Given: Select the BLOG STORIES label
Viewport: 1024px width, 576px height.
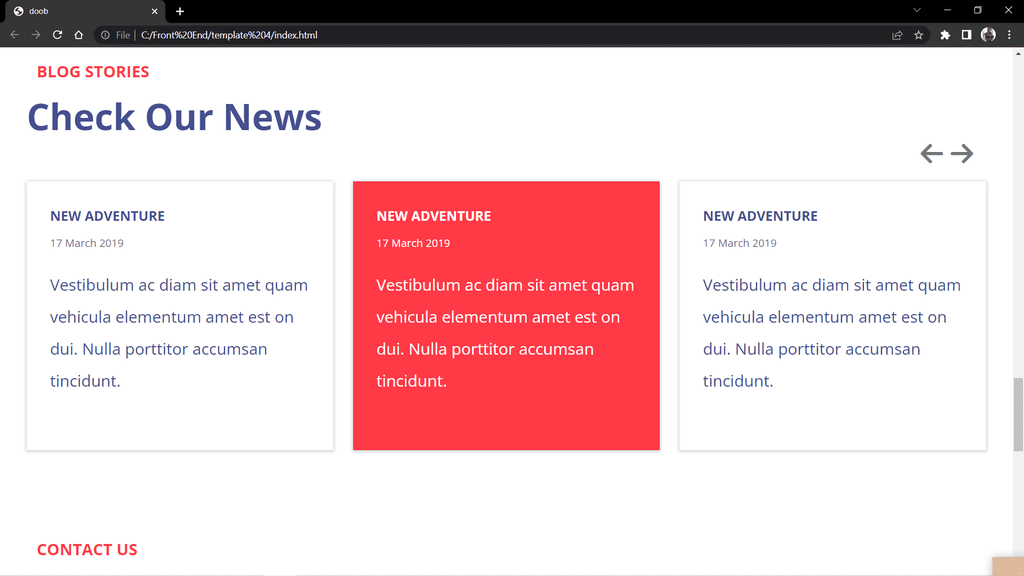Looking at the screenshot, I should point(93,72).
